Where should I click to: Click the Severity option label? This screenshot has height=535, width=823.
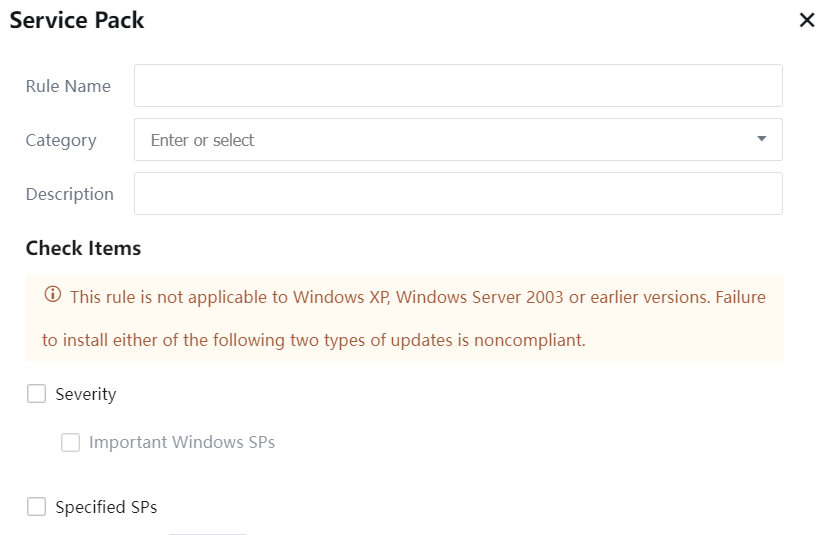(x=86, y=394)
